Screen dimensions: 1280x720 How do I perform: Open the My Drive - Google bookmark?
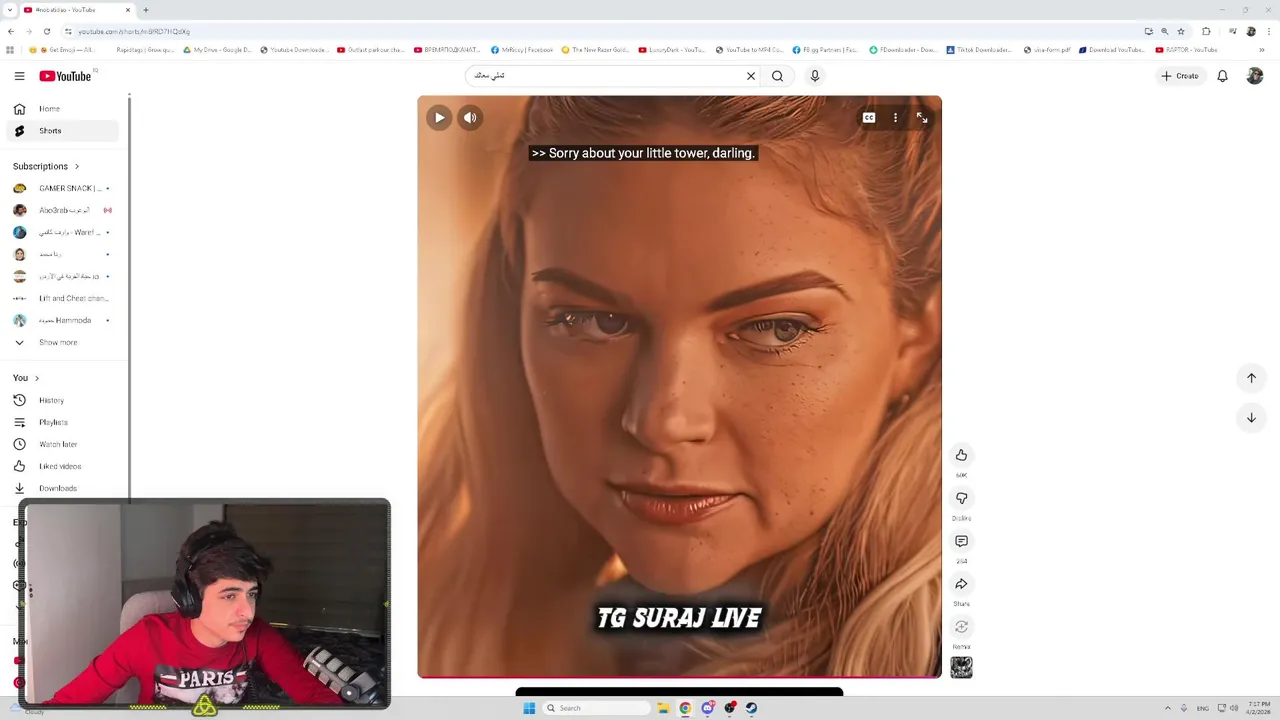[x=217, y=50]
